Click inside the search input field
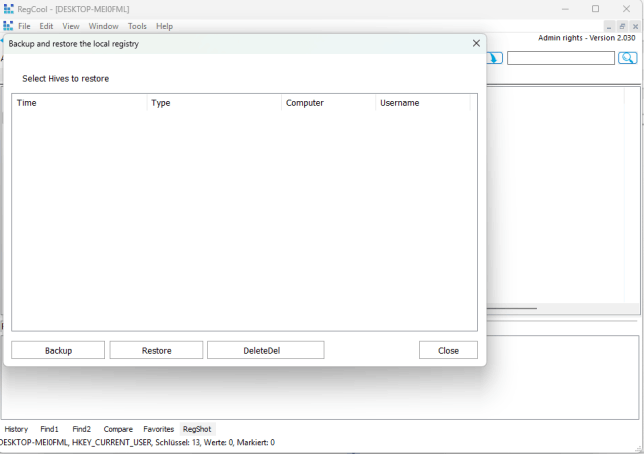The width and height of the screenshot is (644, 454). pyautogui.click(x=560, y=58)
